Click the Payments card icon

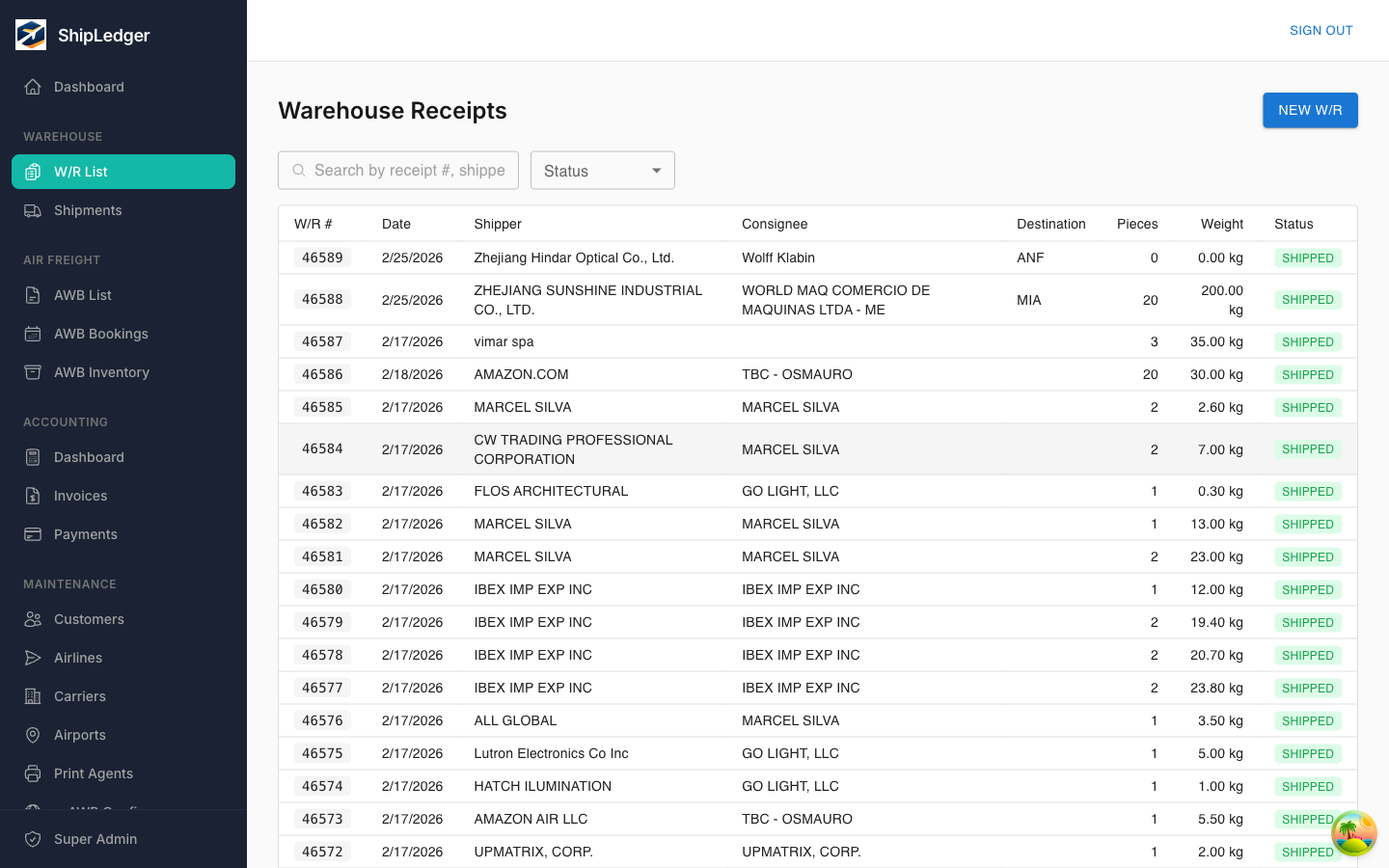pos(33,534)
